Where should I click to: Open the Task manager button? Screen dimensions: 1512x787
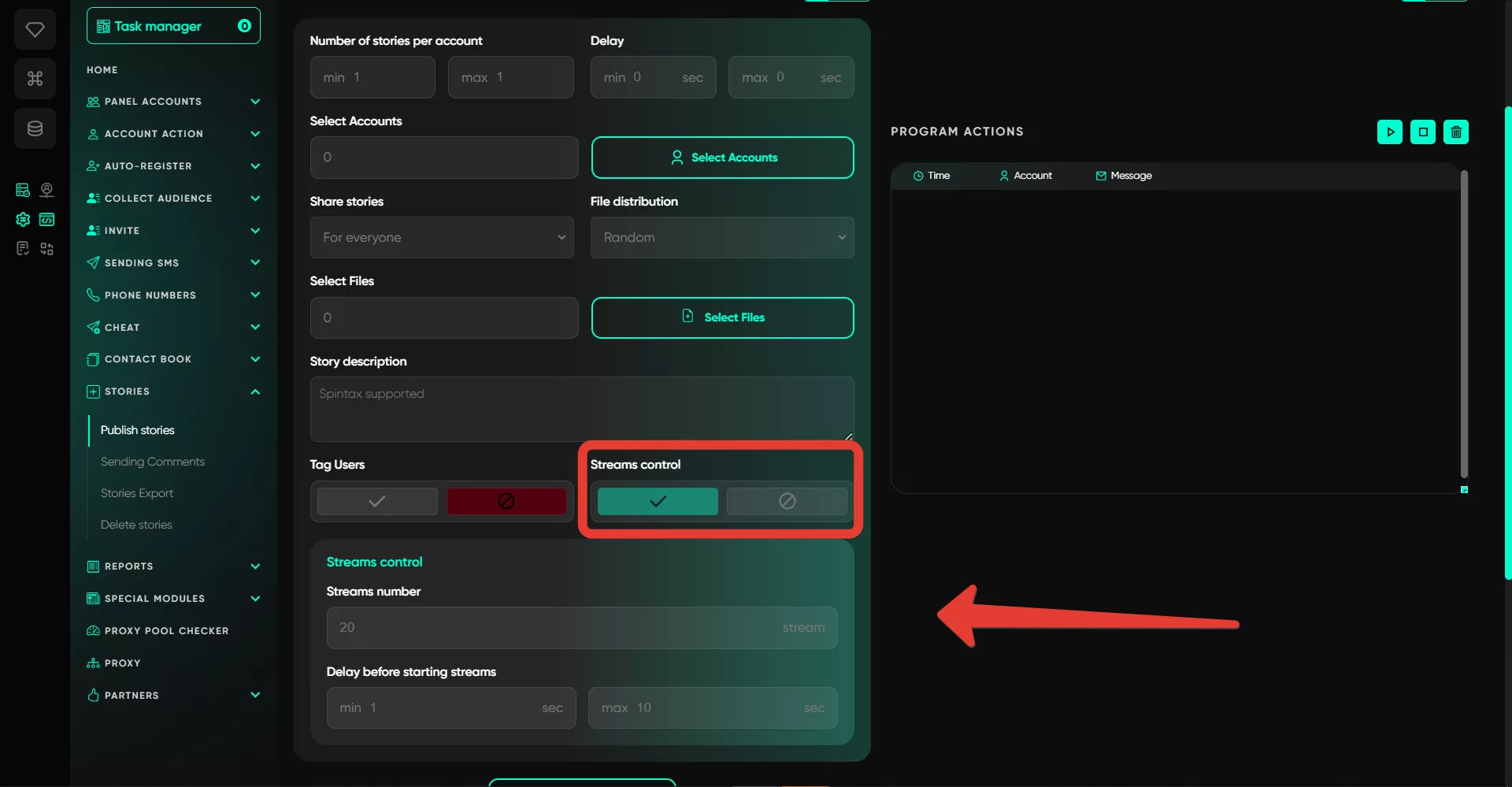173,26
